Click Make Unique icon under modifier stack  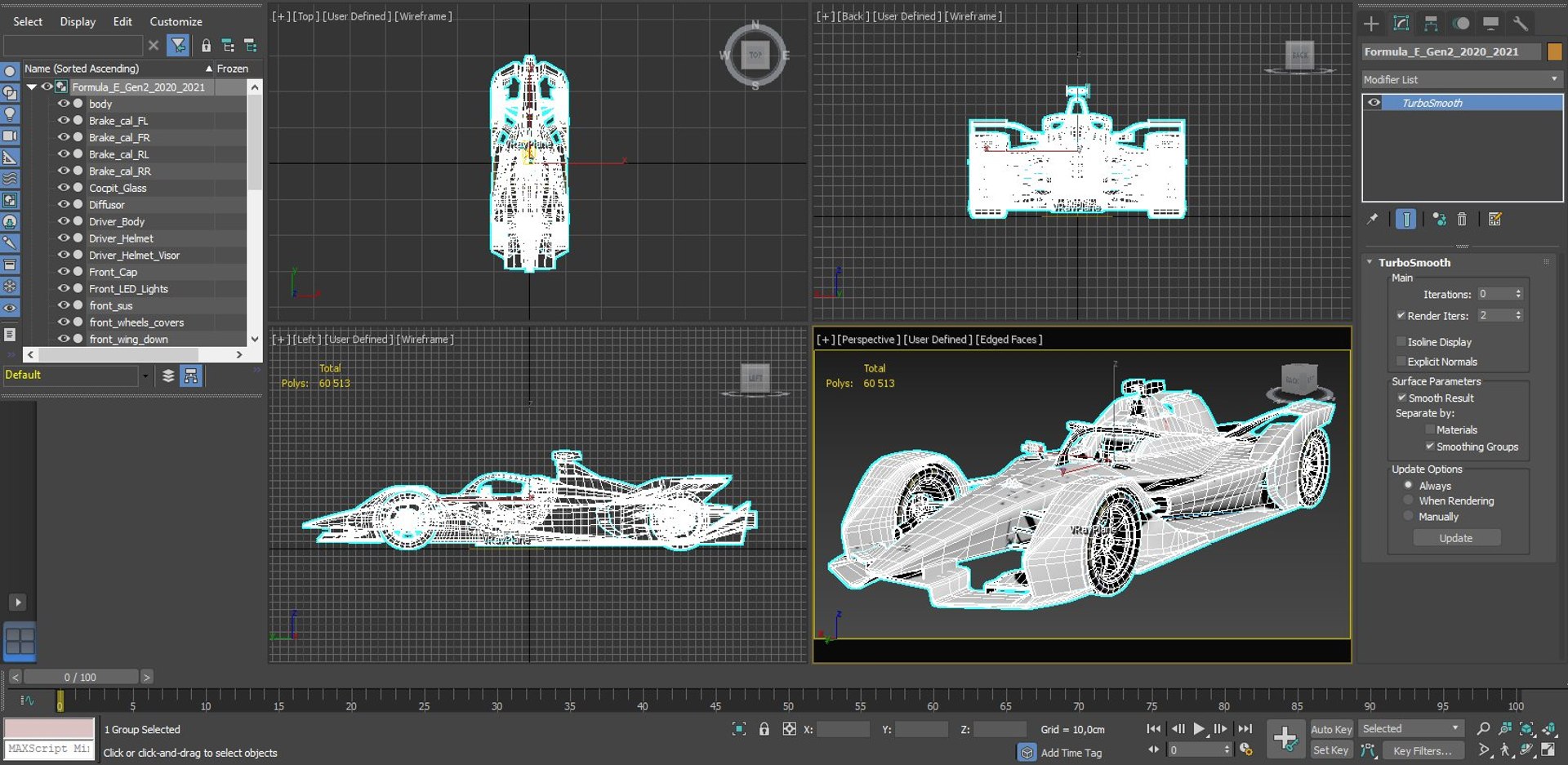pos(1439,219)
